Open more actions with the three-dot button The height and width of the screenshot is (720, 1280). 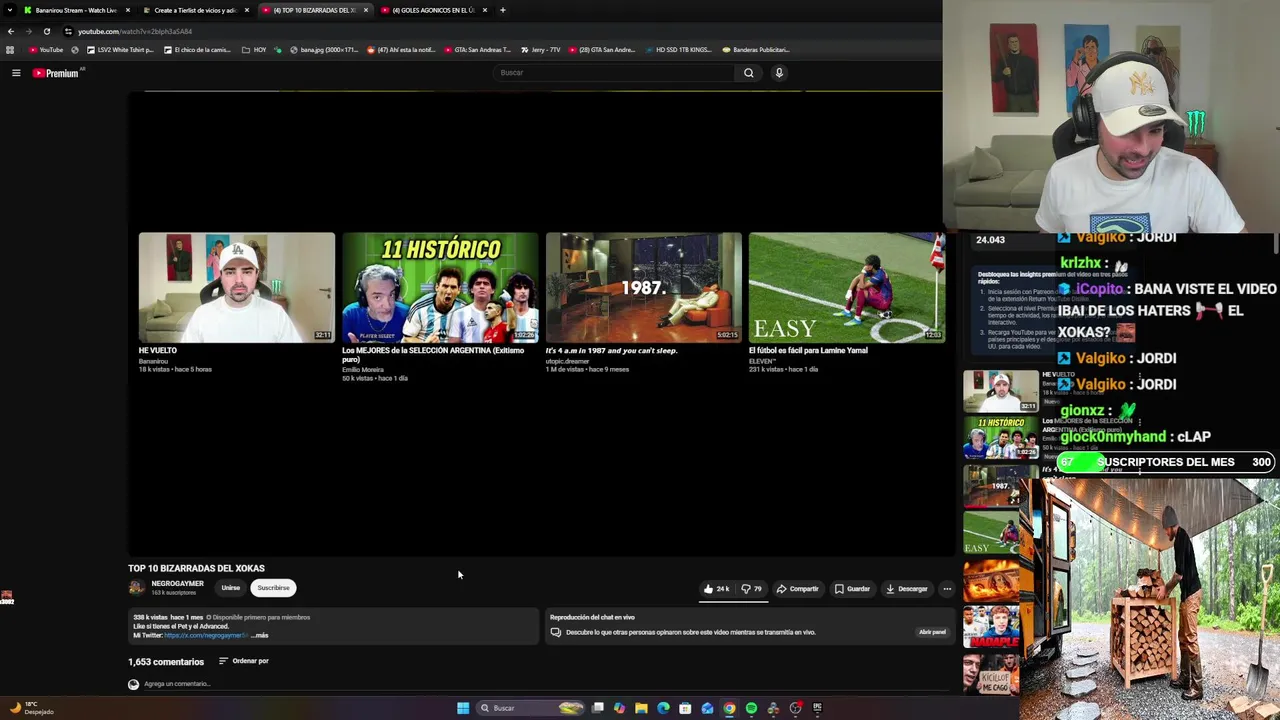(947, 589)
